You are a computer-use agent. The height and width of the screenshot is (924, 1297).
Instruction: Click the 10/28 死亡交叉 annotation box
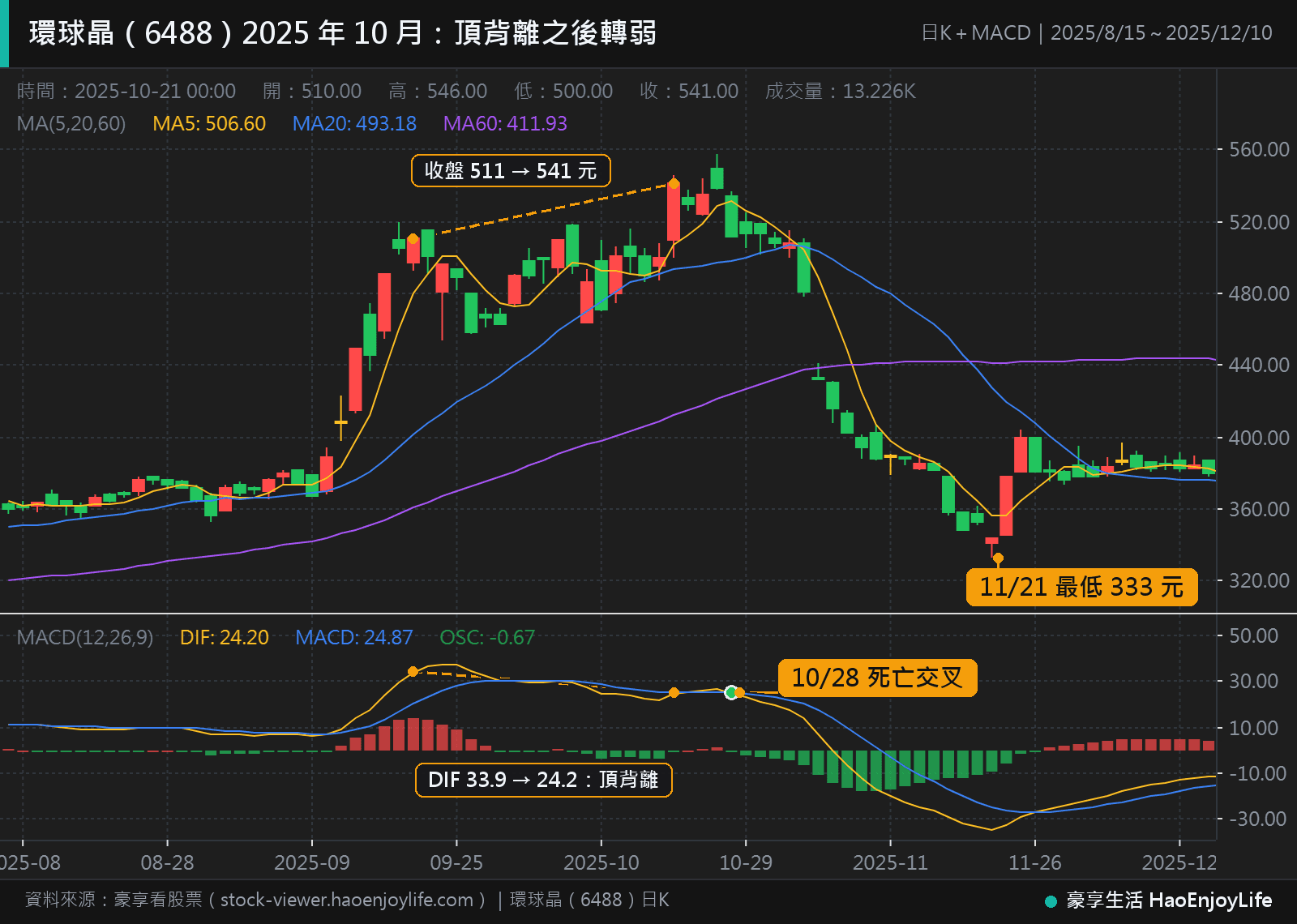click(x=877, y=678)
